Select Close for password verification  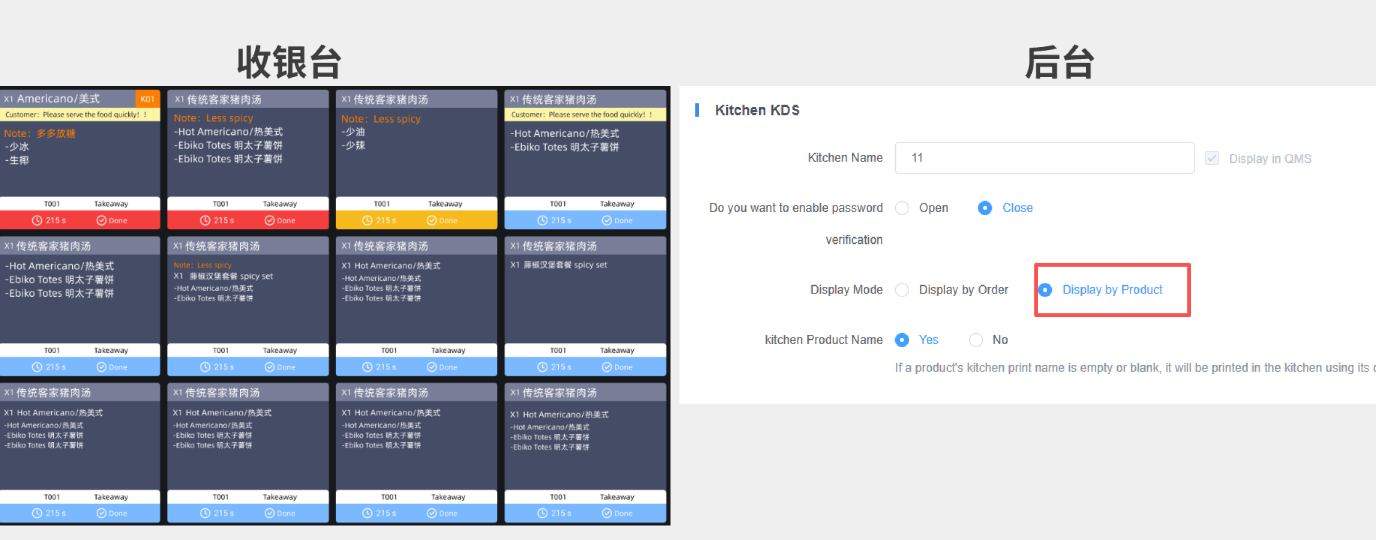click(985, 208)
